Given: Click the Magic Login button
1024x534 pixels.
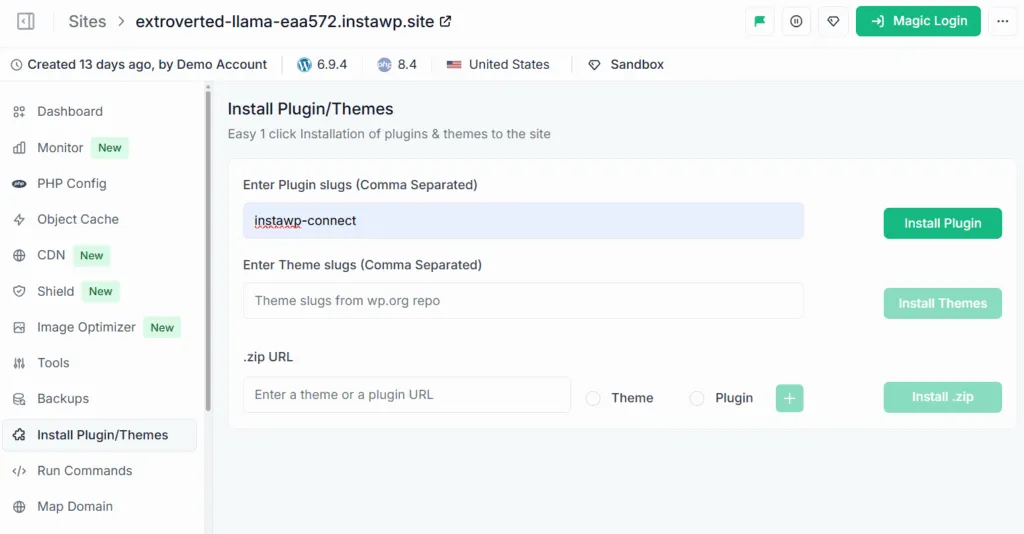Looking at the screenshot, I should [x=918, y=21].
